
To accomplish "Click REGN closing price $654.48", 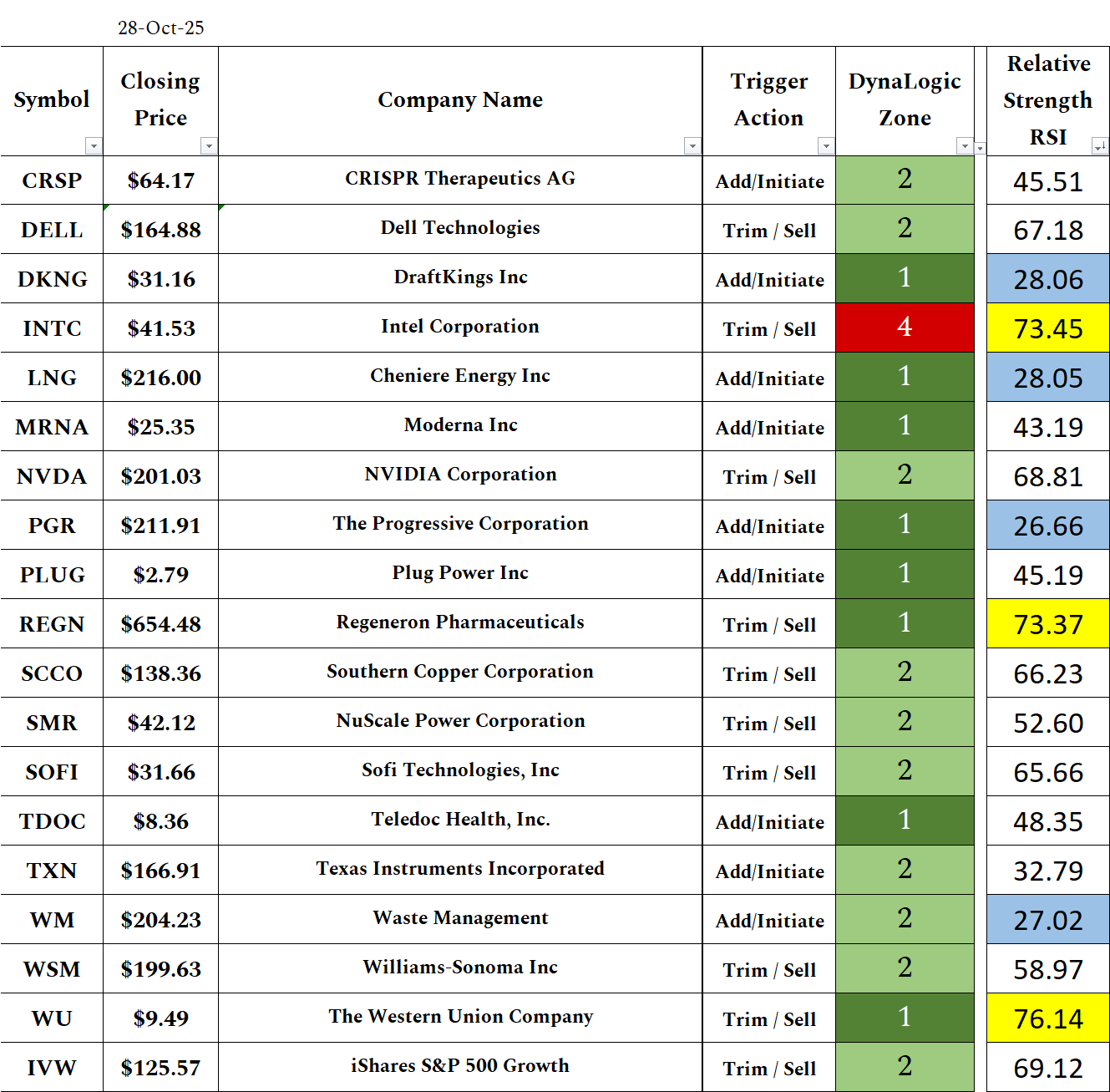I will 161,623.
